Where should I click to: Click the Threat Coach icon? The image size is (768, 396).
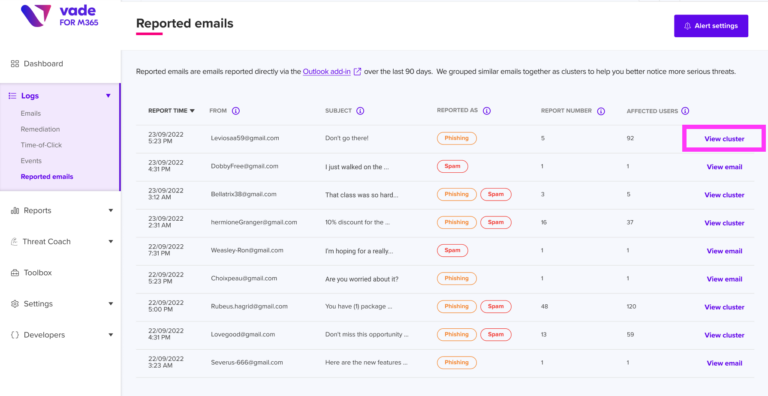[x=15, y=242]
